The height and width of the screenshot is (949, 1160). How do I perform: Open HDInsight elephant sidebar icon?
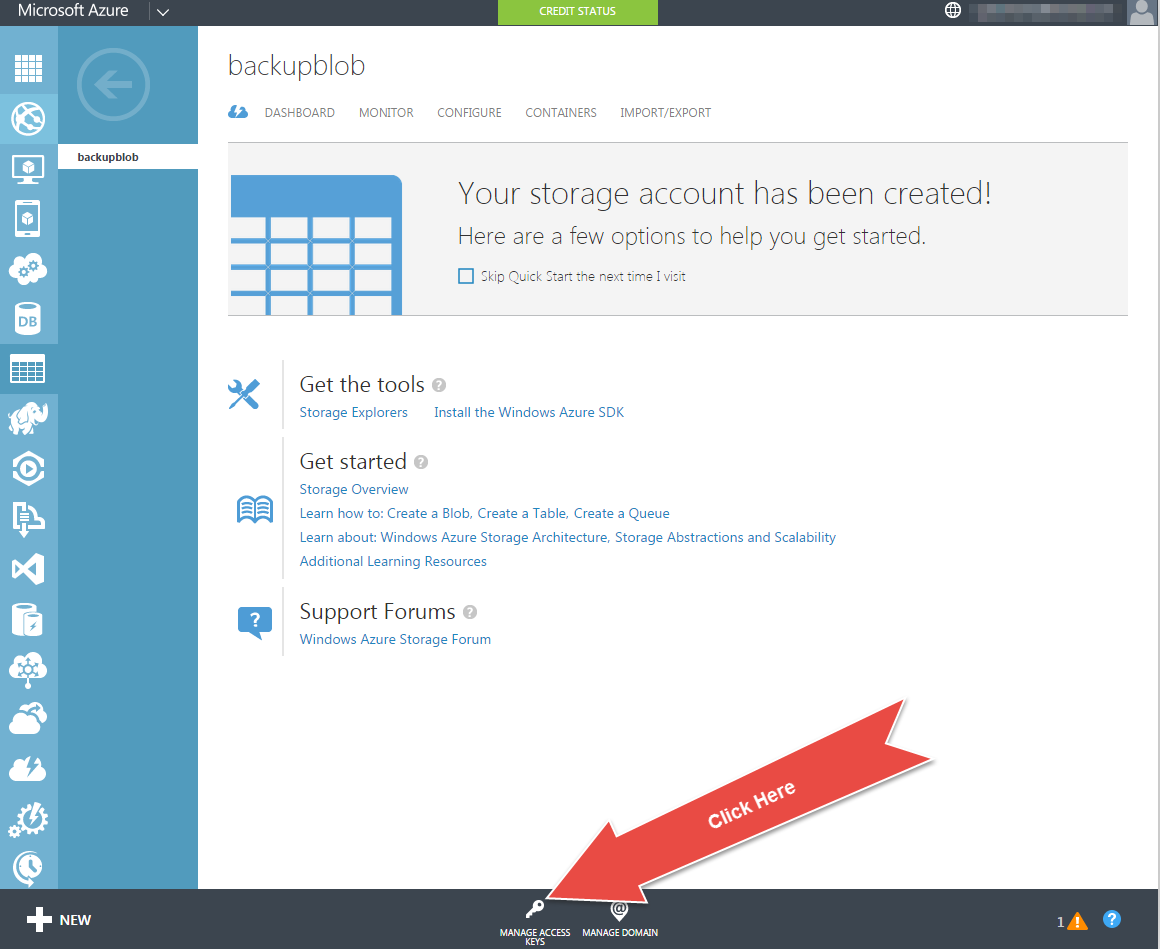pos(28,419)
